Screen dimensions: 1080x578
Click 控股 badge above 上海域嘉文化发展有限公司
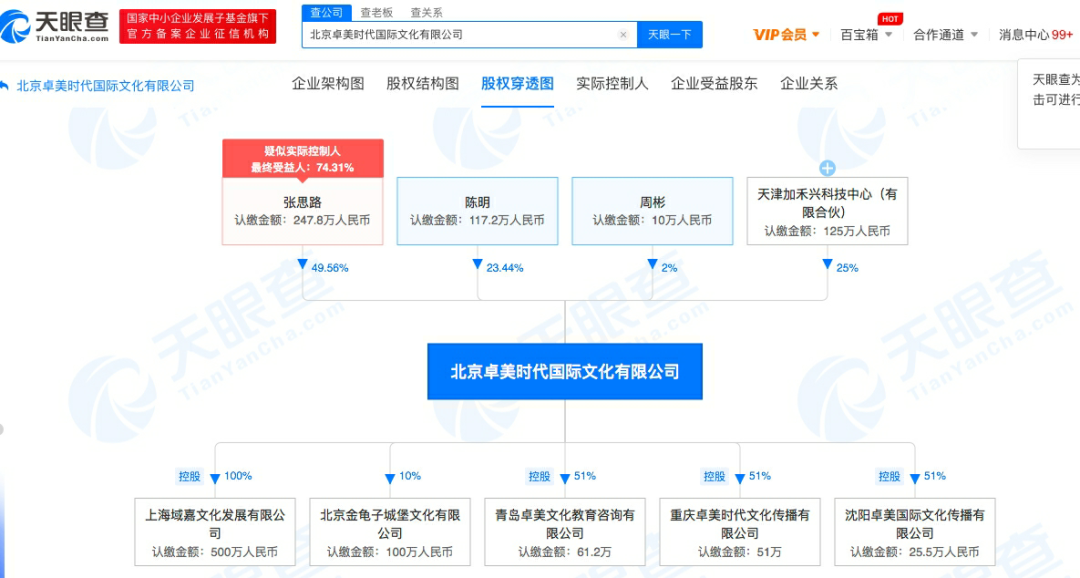[189, 477]
